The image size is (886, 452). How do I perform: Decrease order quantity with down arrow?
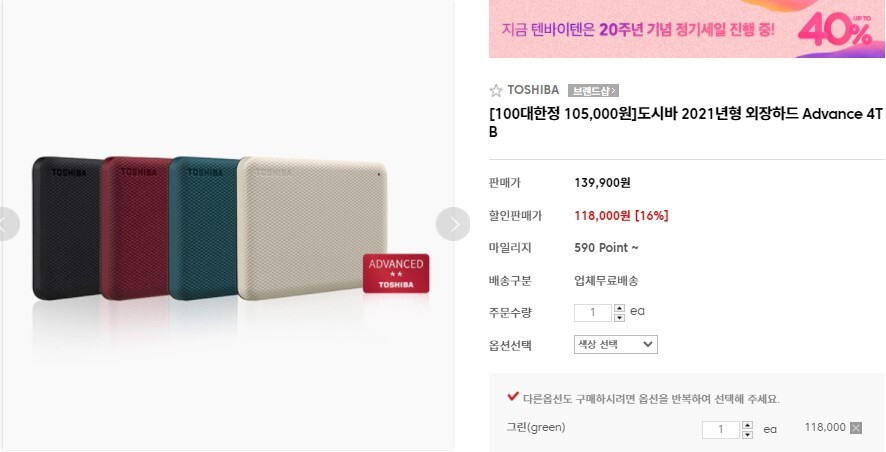point(619,318)
